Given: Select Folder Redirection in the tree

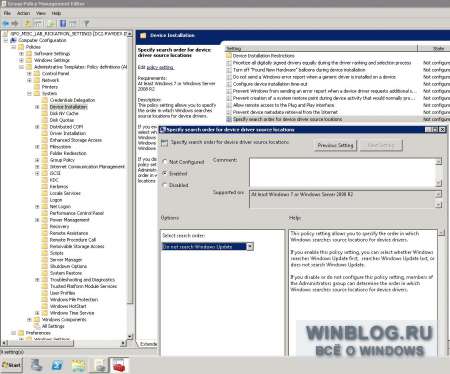Looking at the screenshot, I should (x=68, y=153).
